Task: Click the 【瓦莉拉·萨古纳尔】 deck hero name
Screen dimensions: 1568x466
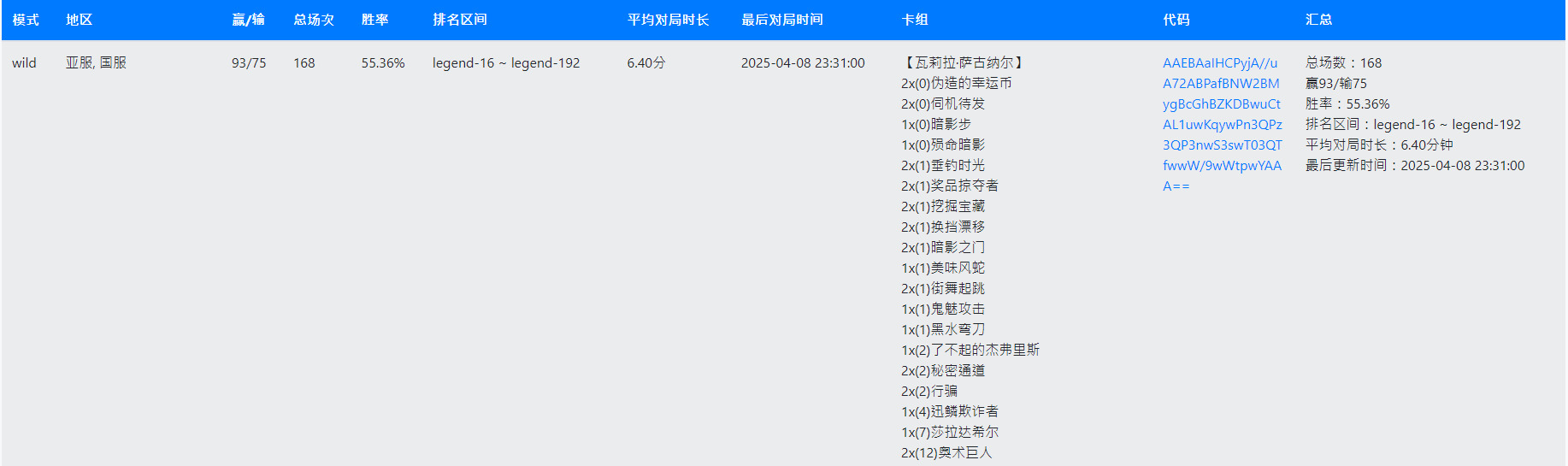Action: pyautogui.click(x=964, y=63)
